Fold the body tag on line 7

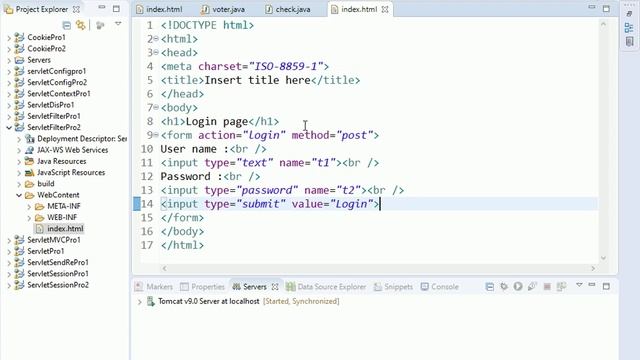pyautogui.click(x=156, y=107)
